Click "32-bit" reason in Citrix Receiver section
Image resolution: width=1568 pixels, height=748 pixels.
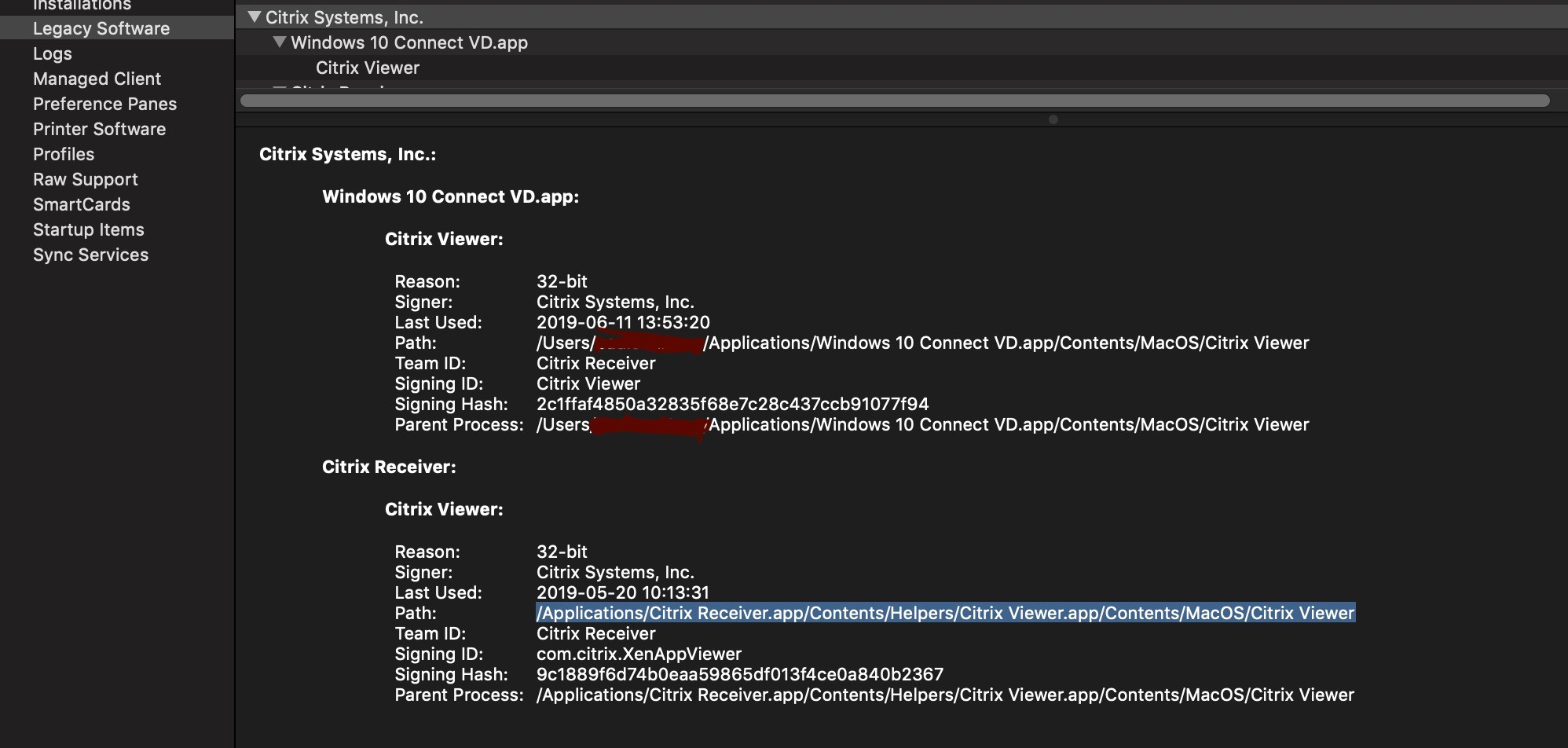click(x=562, y=552)
